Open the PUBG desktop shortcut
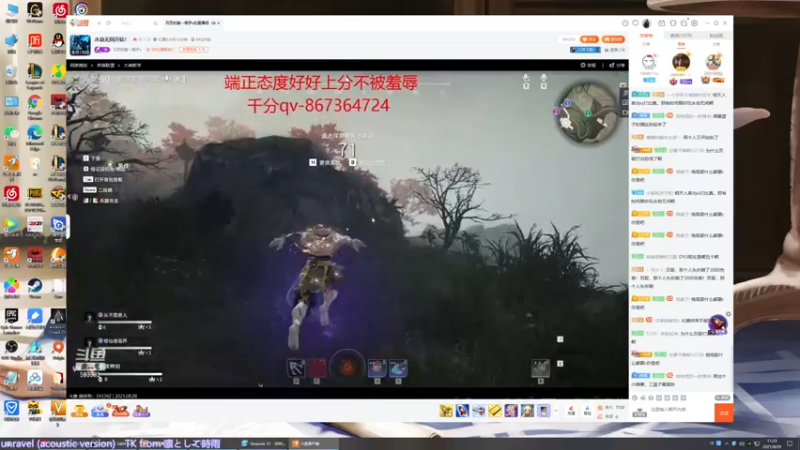 coord(35,198)
